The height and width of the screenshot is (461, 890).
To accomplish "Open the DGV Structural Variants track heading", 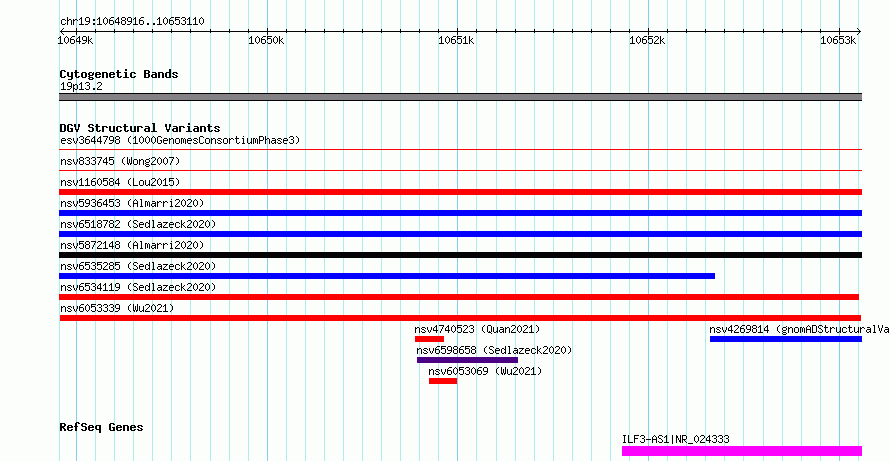I will pos(140,128).
